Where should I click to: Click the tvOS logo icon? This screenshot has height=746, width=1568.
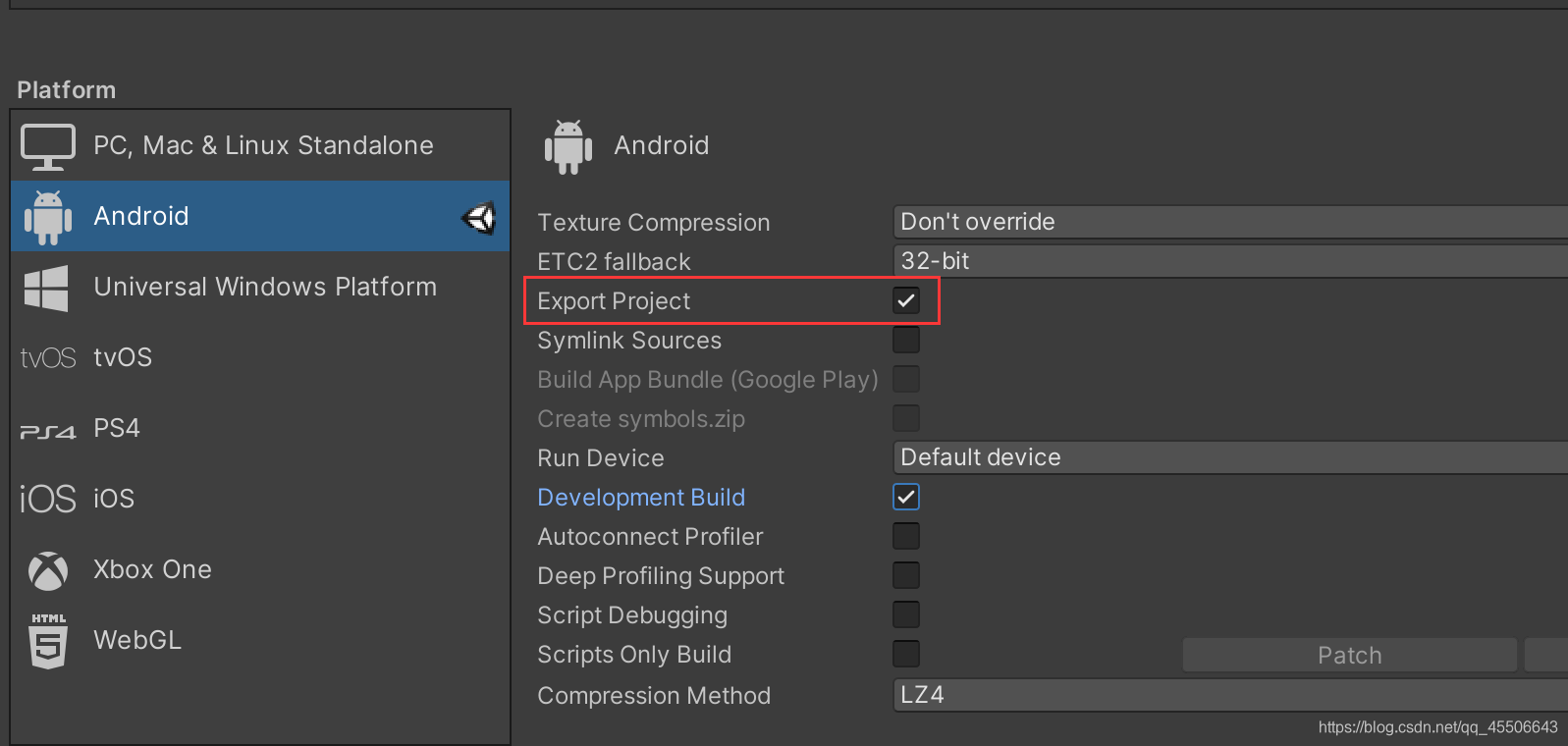(x=48, y=358)
